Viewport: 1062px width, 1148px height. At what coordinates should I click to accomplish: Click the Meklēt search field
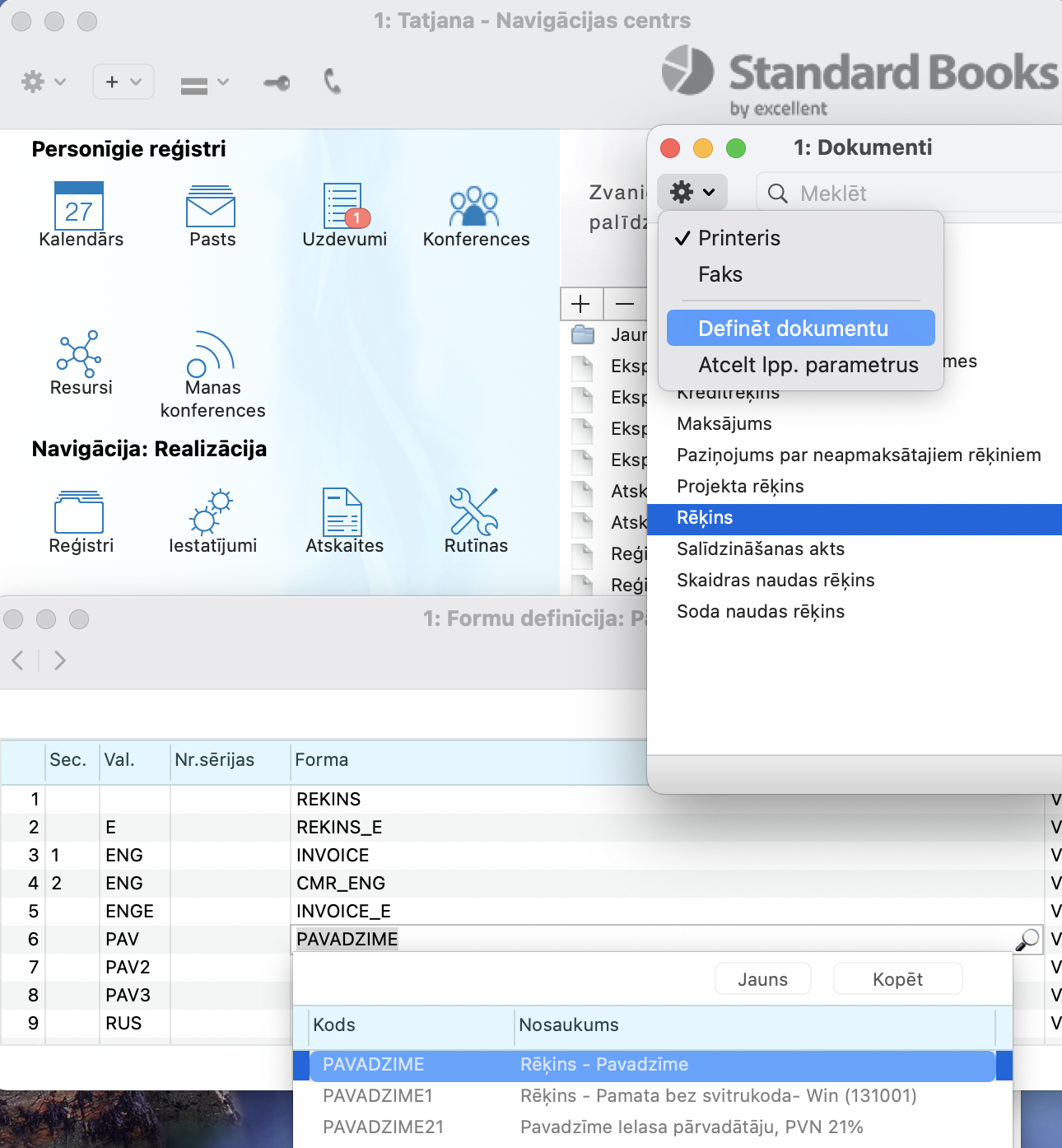(x=906, y=194)
